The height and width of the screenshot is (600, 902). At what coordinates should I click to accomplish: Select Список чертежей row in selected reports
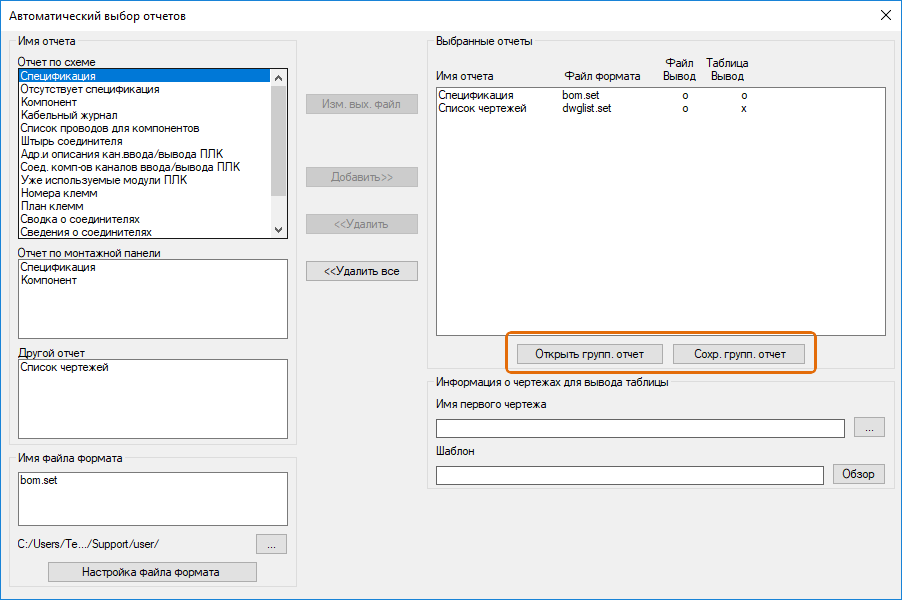pyautogui.click(x=482, y=108)
